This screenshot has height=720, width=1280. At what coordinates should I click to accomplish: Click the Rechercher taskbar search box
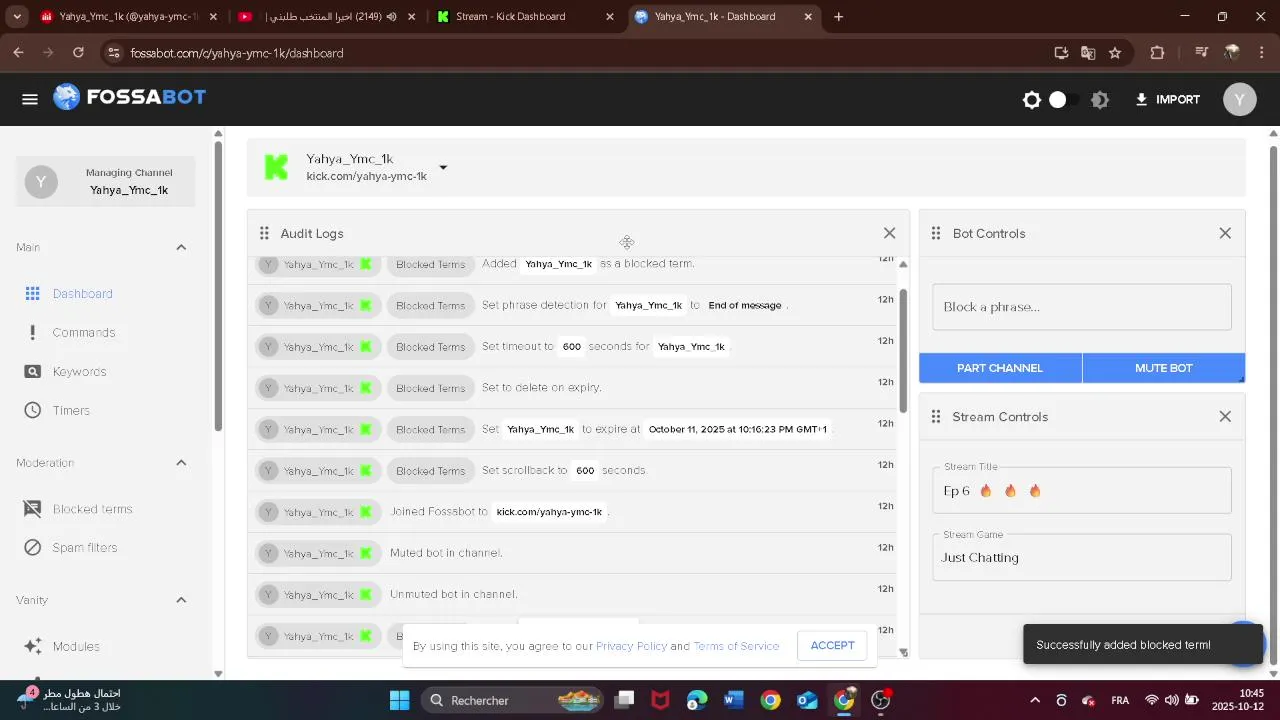point(512,700)
